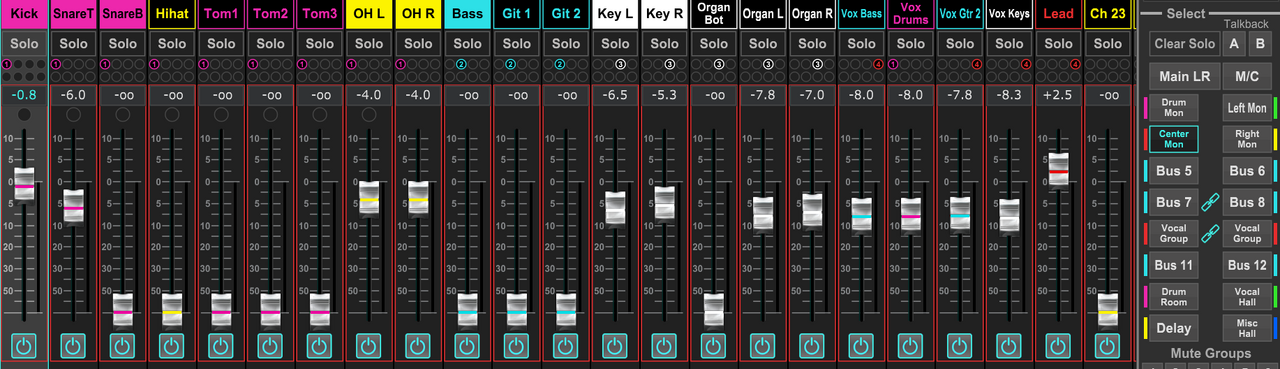The width and height of the screenshot is (1280, 369).
Task: Select the Vocal Hall effect bus
Action: coord(1247,296)
